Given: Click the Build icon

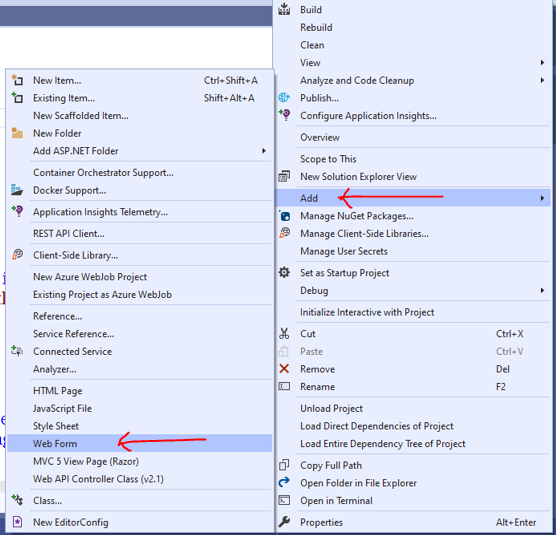Looking at the screenshot, I should (284, 10).
